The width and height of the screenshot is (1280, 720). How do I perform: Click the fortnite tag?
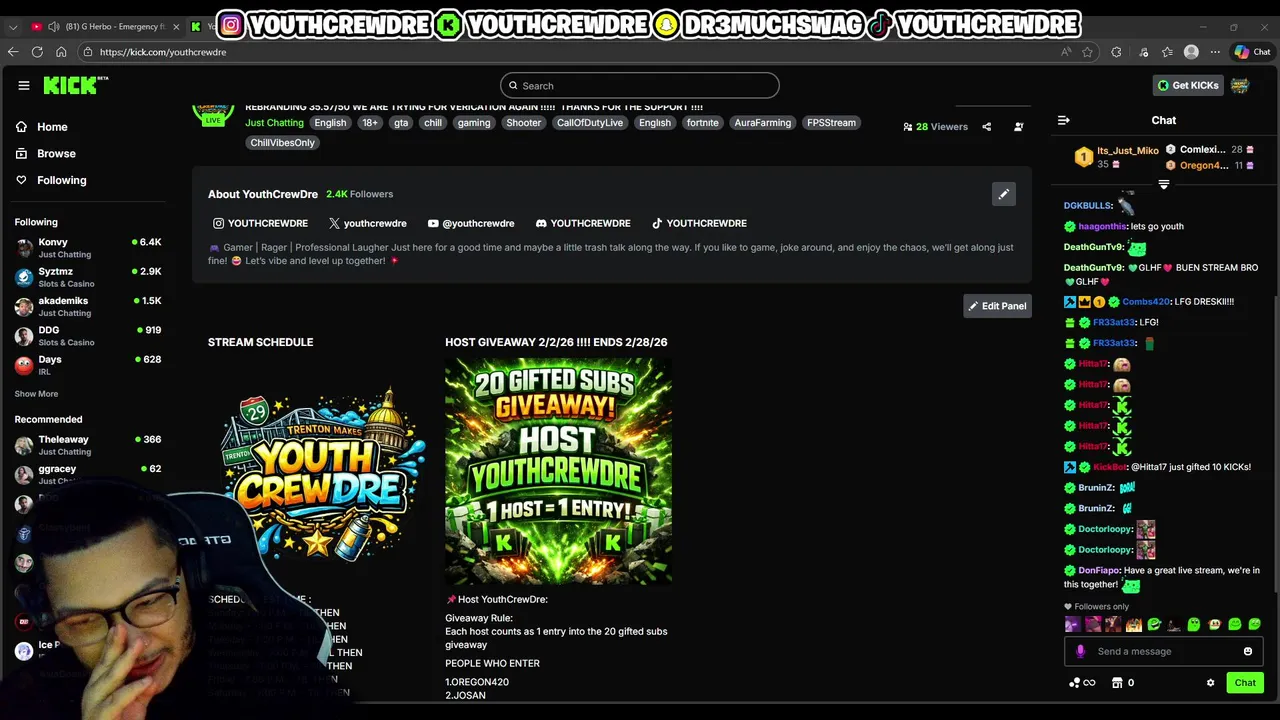coord(702,123)
